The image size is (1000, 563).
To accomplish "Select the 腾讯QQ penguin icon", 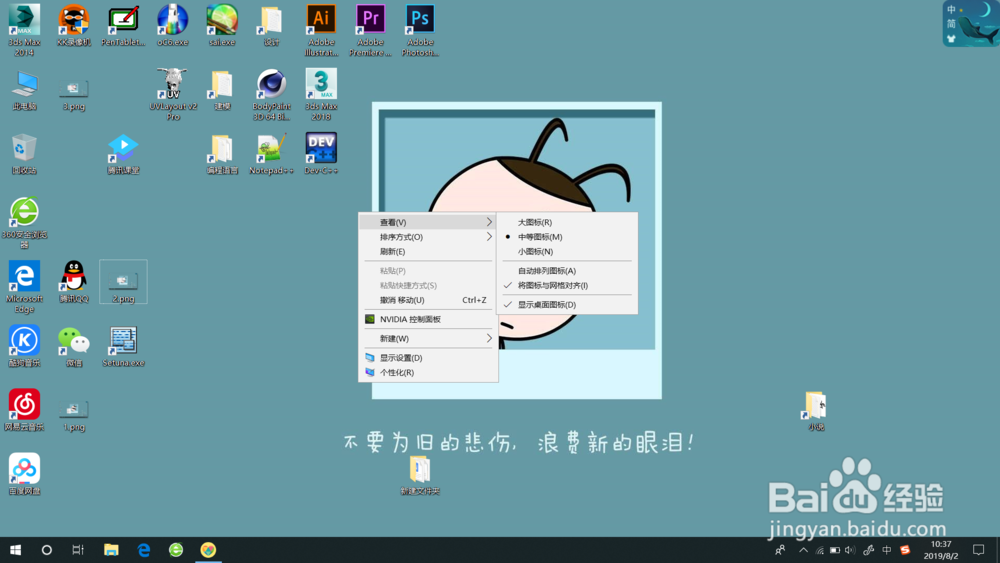I will coord(73,281).
